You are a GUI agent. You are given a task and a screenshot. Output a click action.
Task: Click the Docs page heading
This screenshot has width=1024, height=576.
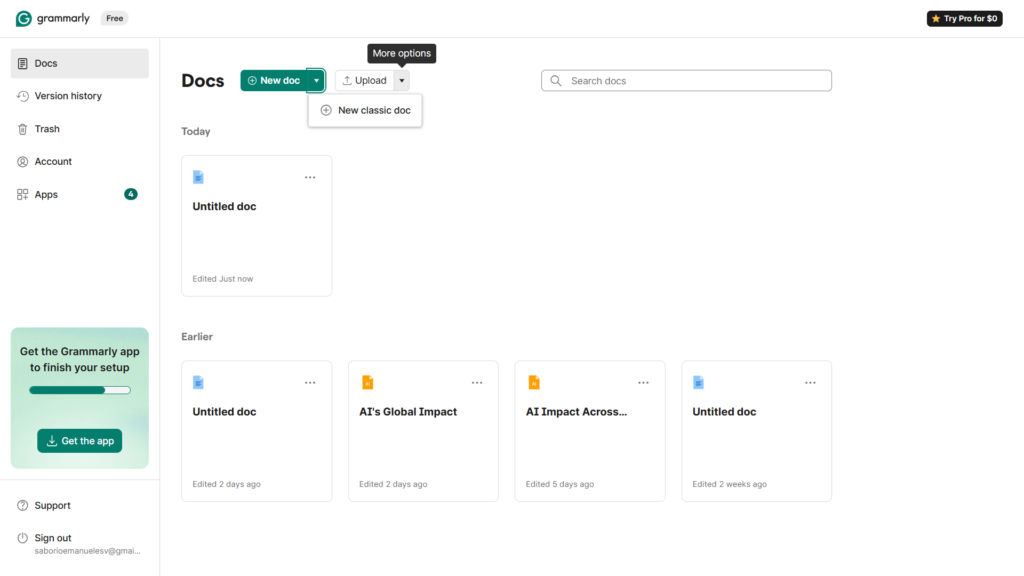202,80
